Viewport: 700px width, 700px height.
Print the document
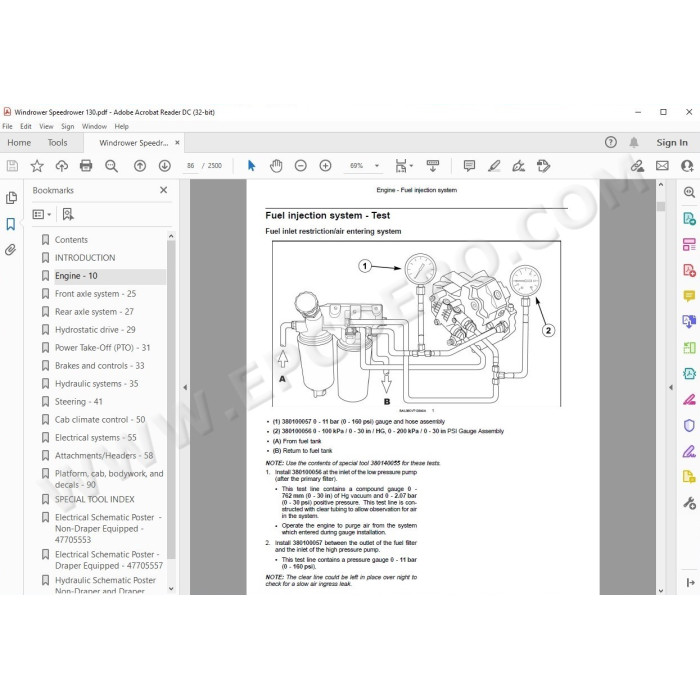86,166
